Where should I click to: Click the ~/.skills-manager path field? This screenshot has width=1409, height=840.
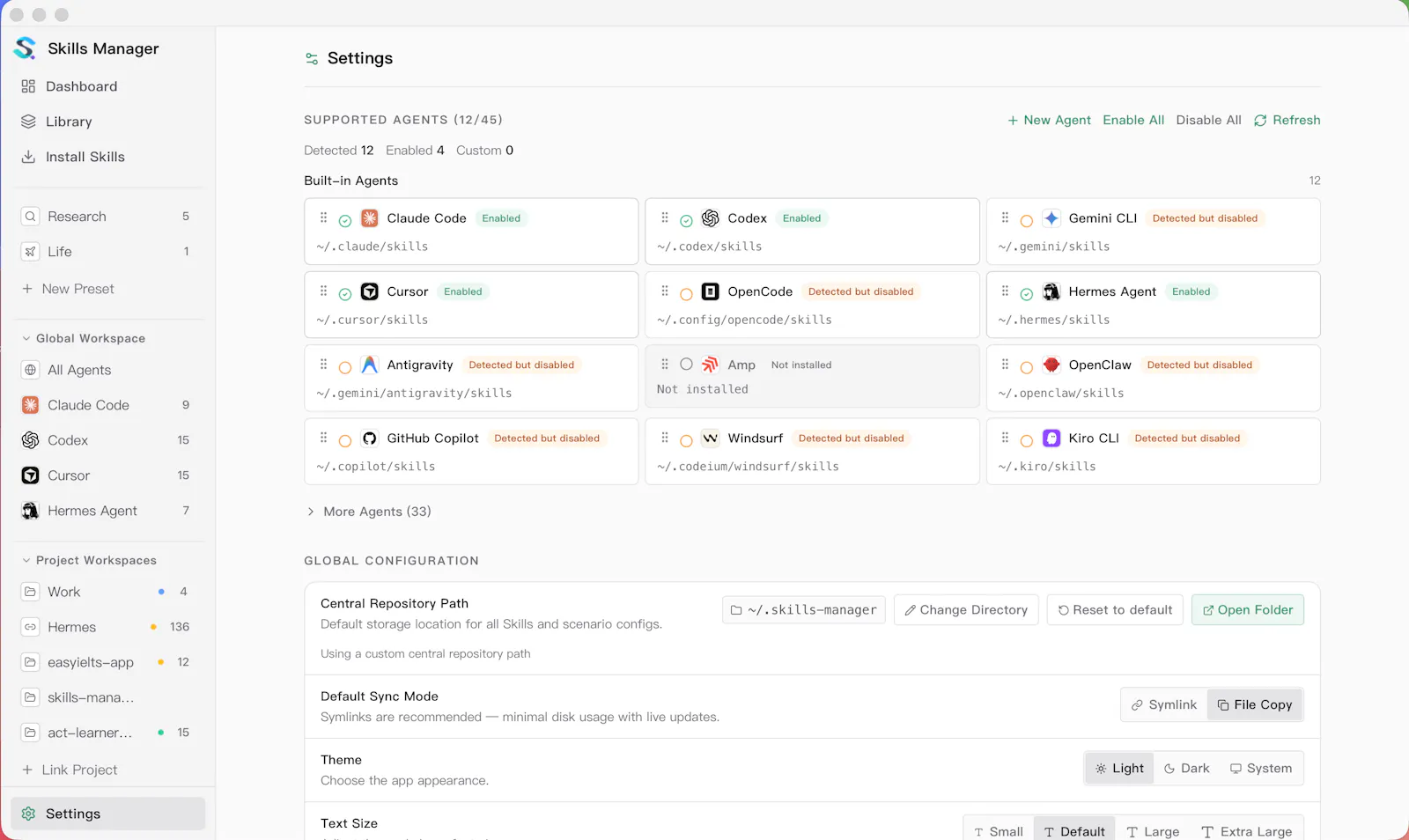point(804,609)
